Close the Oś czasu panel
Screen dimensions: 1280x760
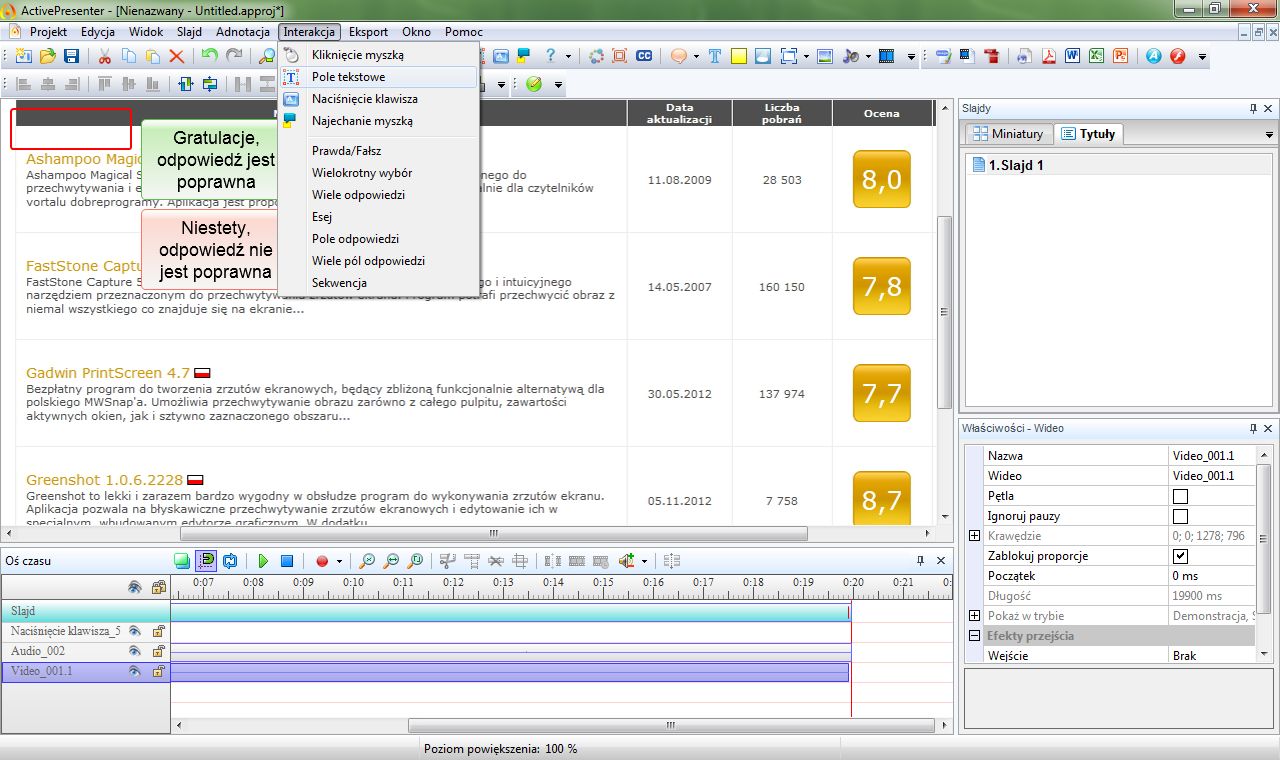tap(941, 561)
